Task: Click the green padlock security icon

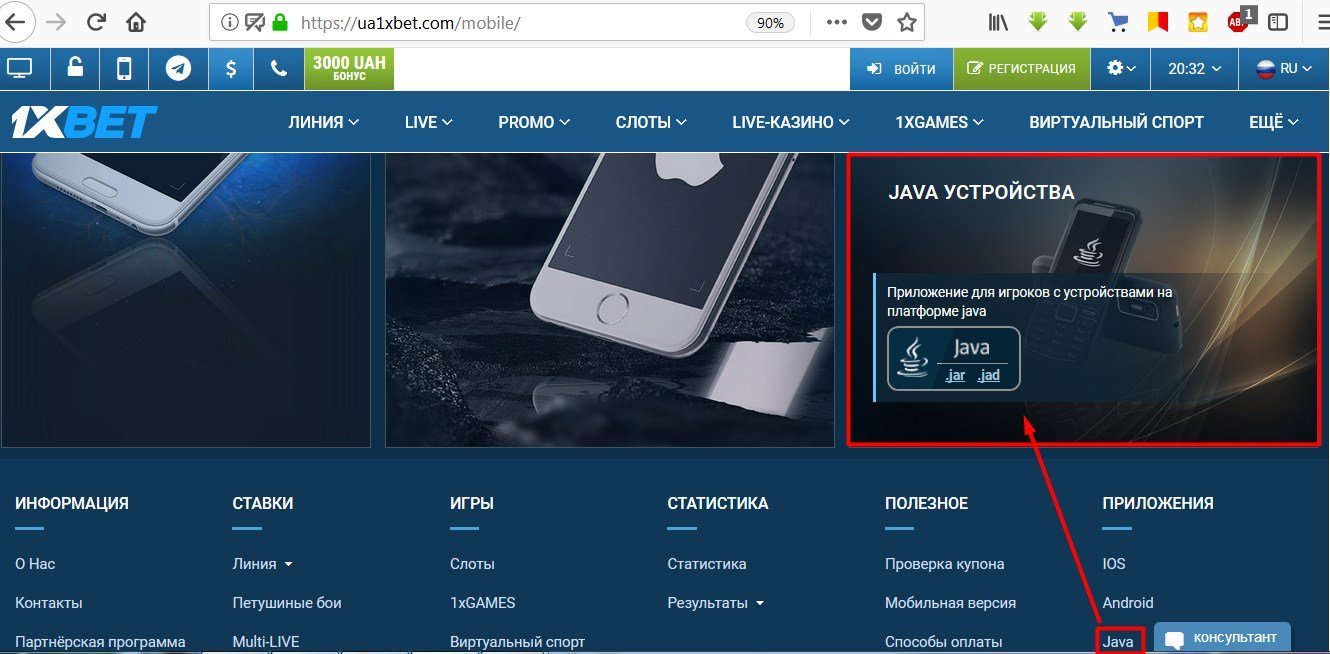Action: (280, 22)
